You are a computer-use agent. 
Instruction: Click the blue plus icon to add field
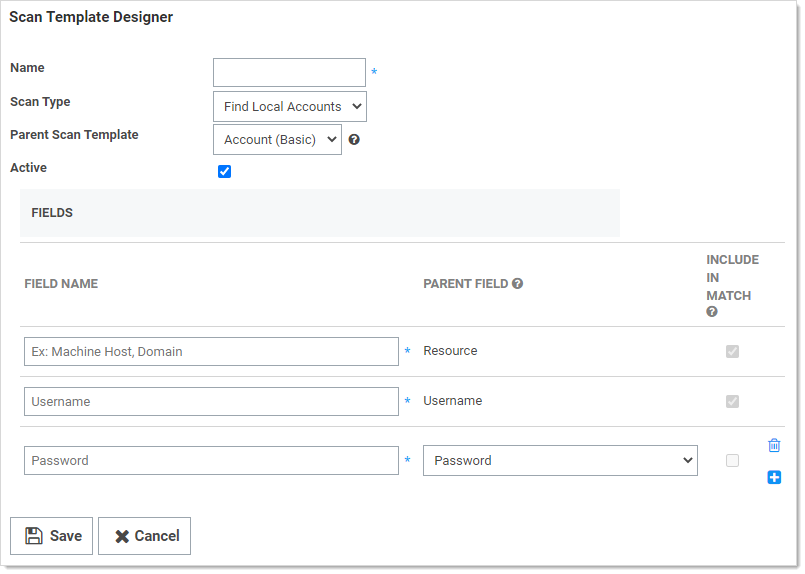coord(774,478)
